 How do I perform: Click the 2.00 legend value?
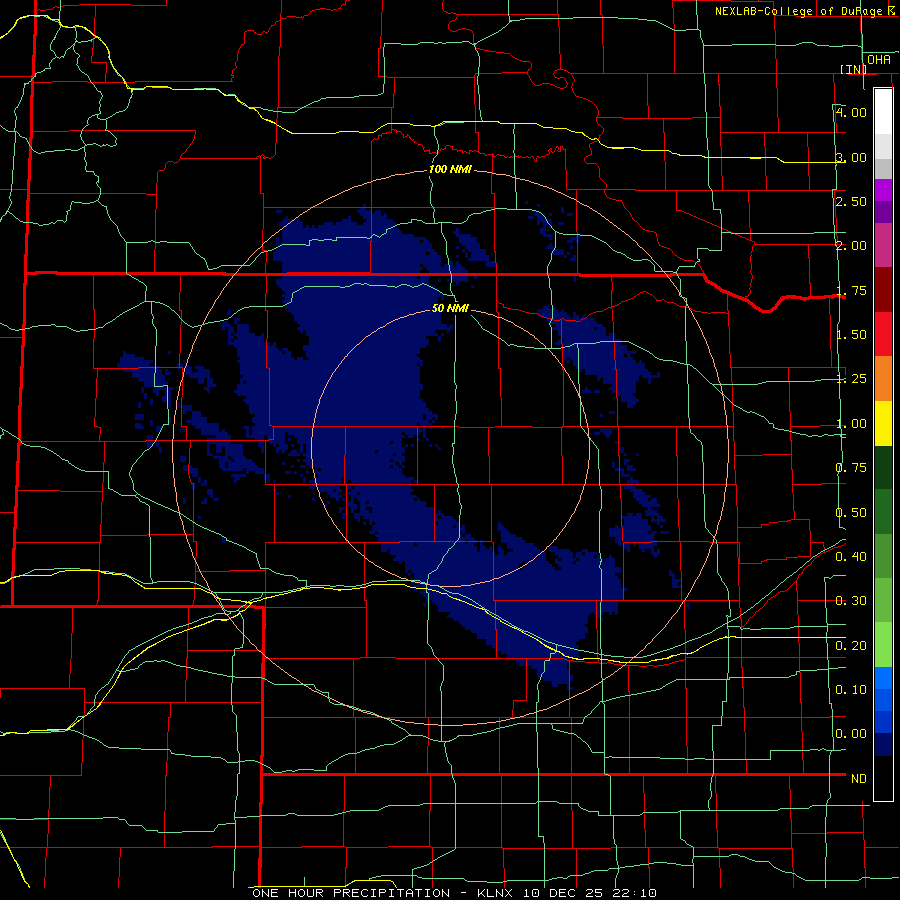tap(851, 246)
